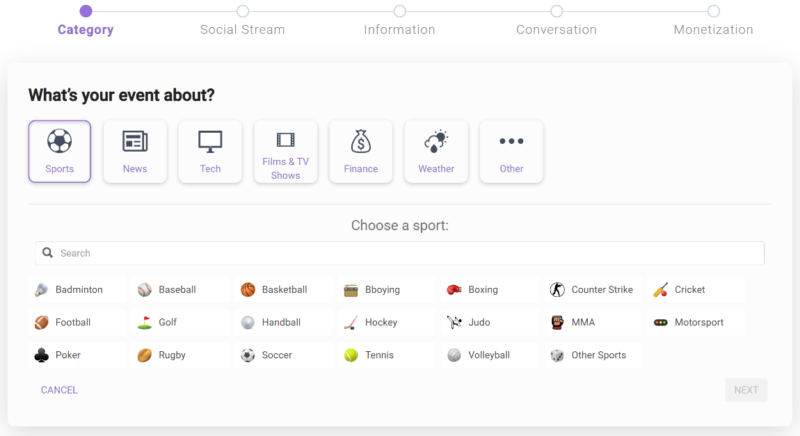Choose Badminton from sport list
Viewport: 800px width, 436px height.
coord(77,290)
